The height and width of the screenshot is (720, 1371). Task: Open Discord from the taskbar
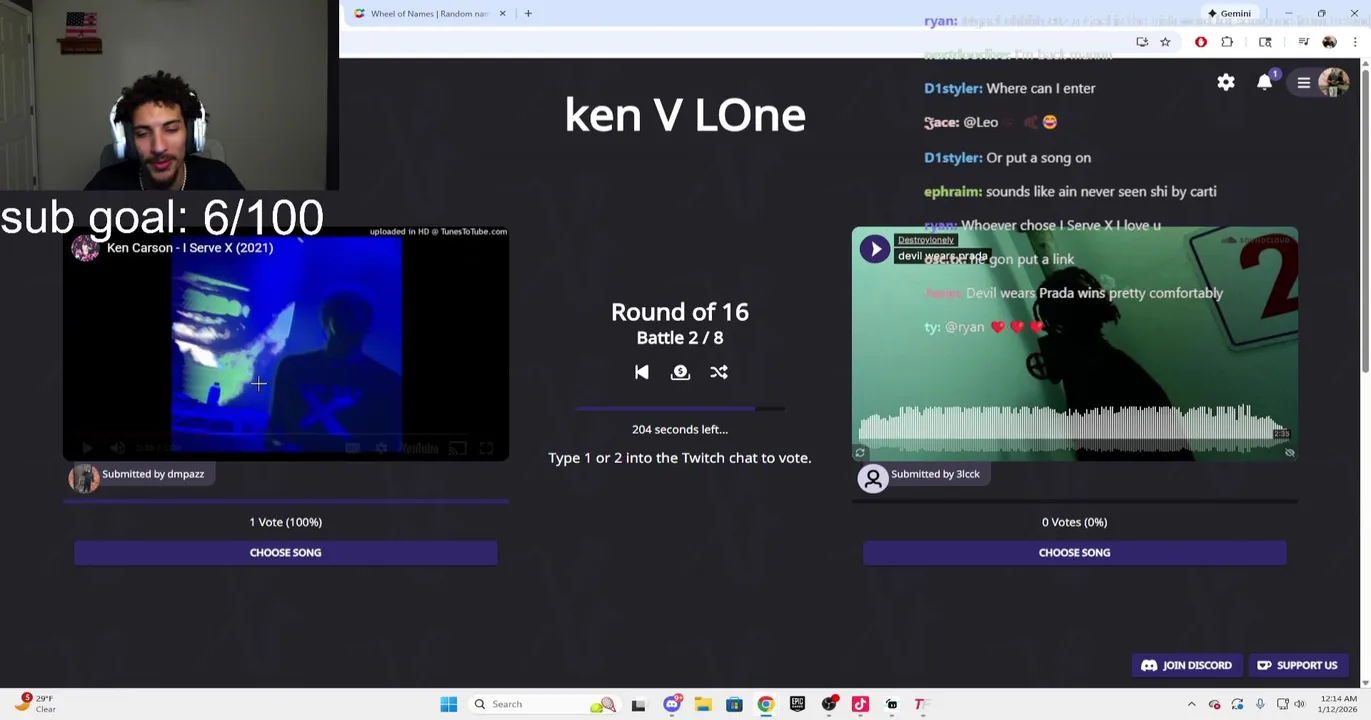[x=672, y=704]
